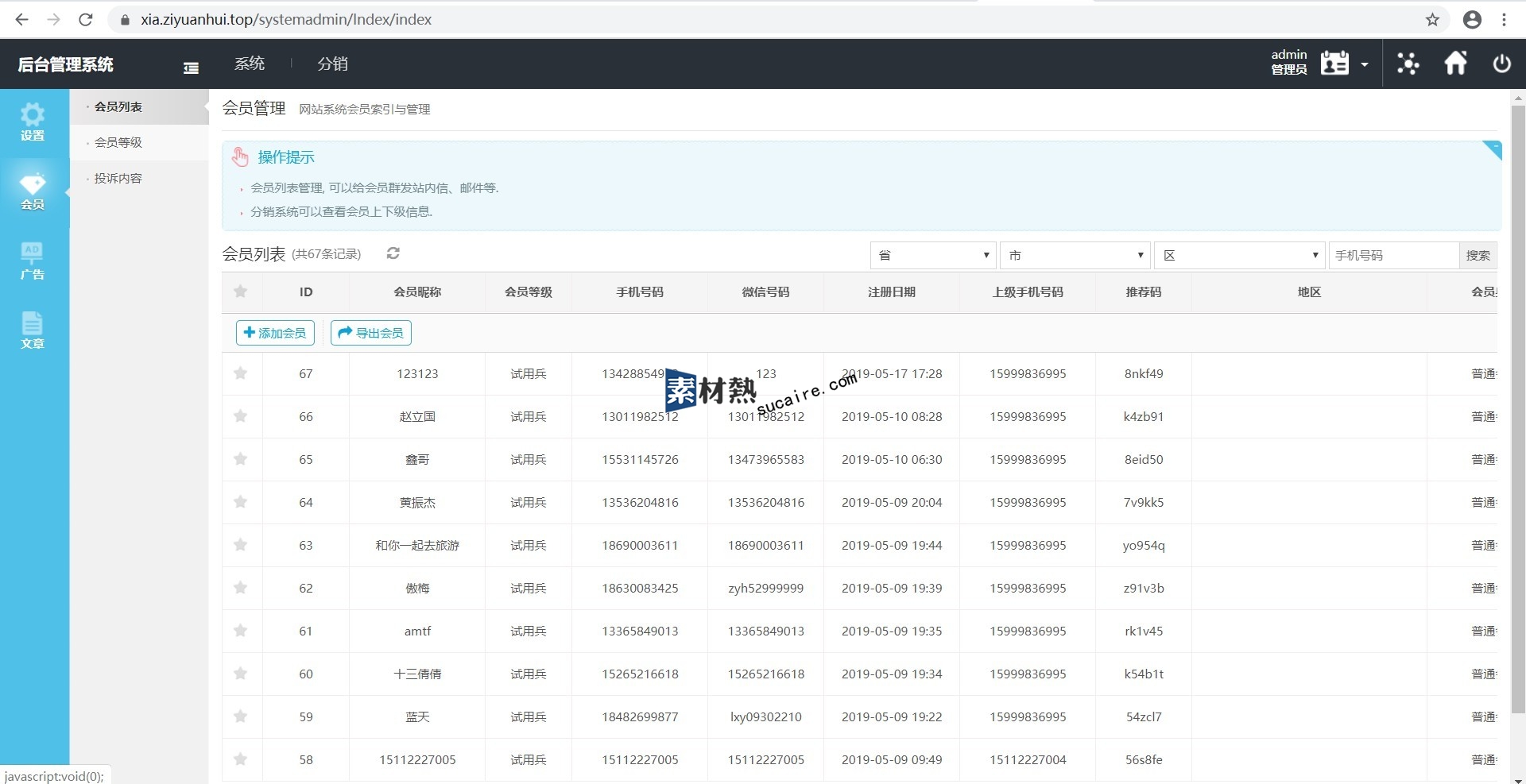Log out using the power icon

coord(1501,64)
